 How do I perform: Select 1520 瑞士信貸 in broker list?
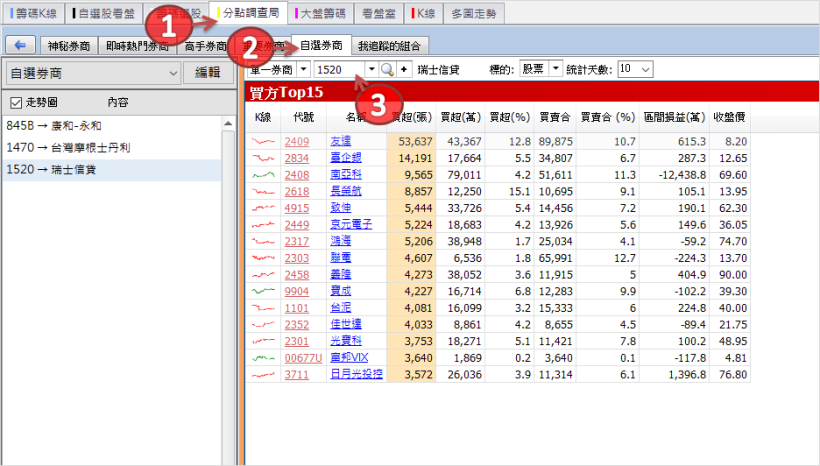pos(111,170)
